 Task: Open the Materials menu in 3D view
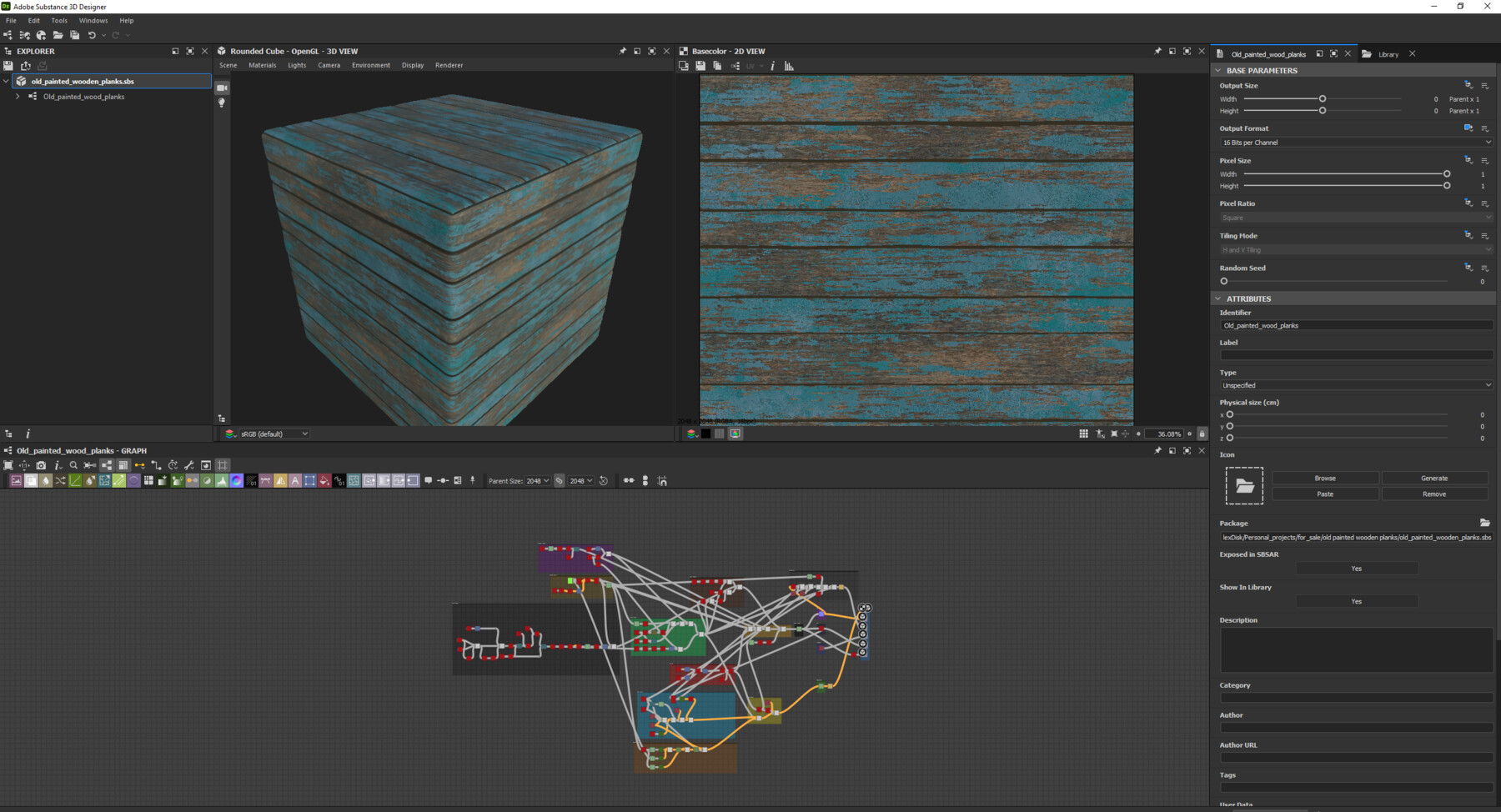pyautogui.click(x=262, y=65)
